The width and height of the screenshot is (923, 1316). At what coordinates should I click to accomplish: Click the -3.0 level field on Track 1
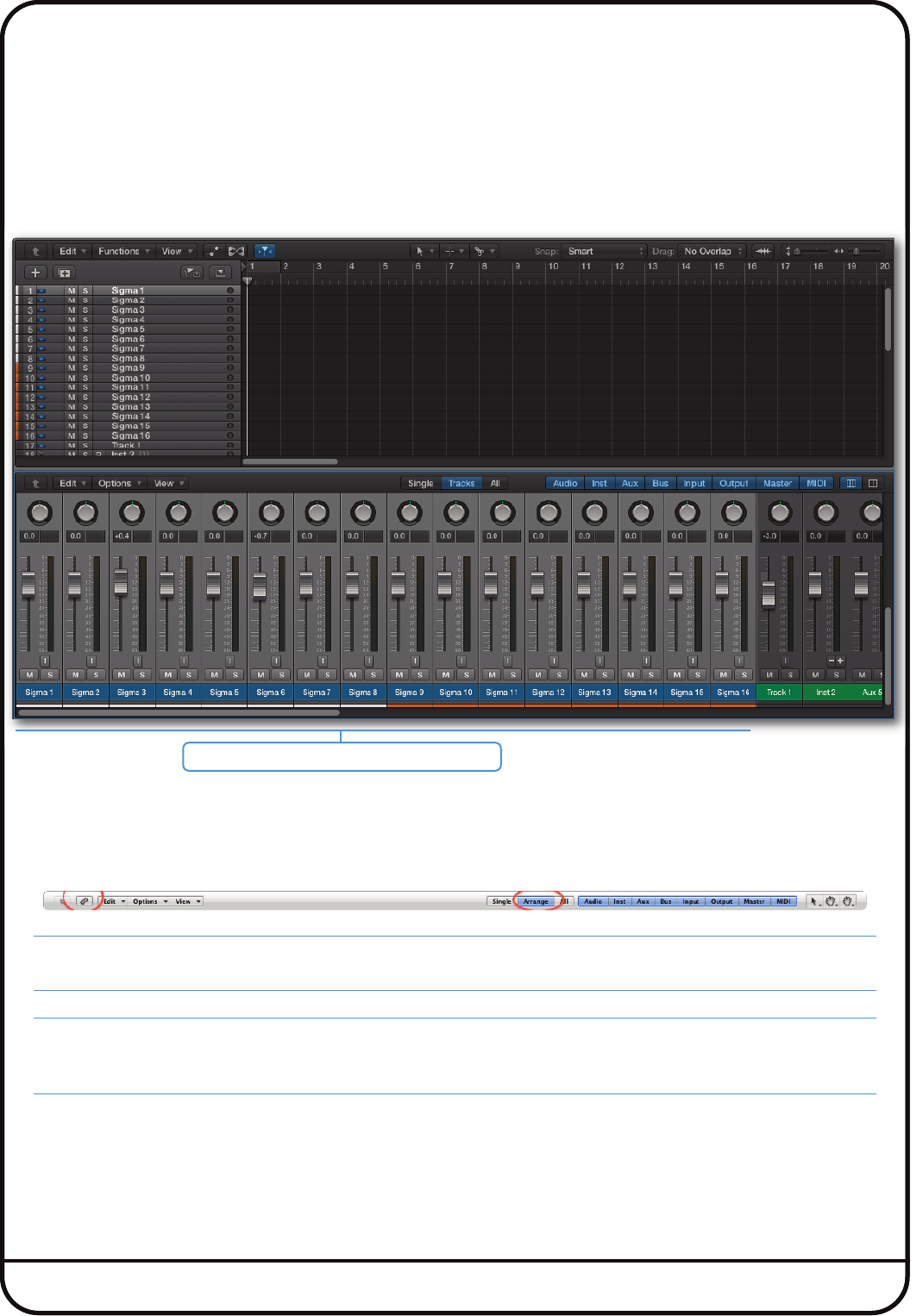tap(769, 536)
